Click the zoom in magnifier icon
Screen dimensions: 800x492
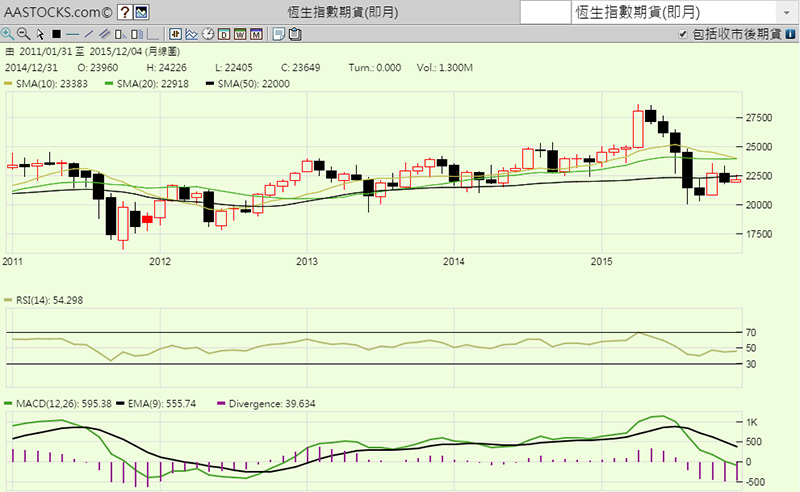coord(8,33)
